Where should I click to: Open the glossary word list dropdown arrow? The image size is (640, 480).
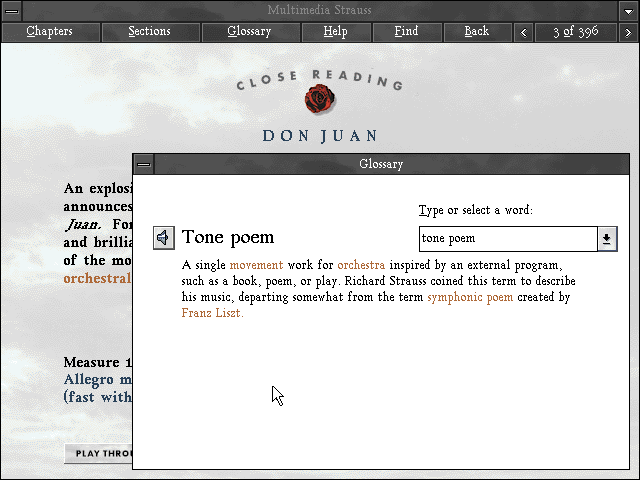point(607,239)
